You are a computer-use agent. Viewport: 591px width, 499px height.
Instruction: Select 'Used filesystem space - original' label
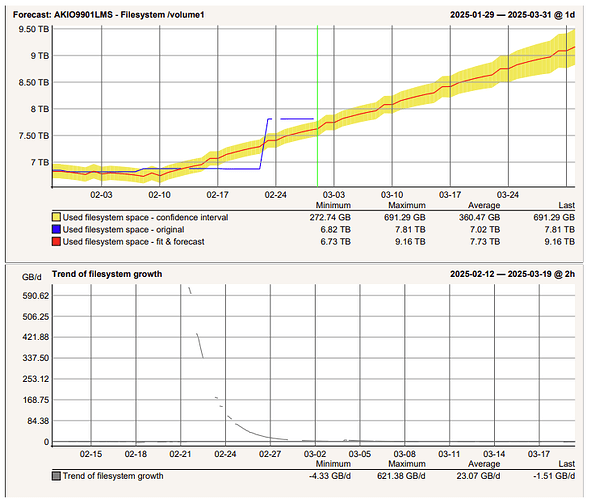coord(123,230)
